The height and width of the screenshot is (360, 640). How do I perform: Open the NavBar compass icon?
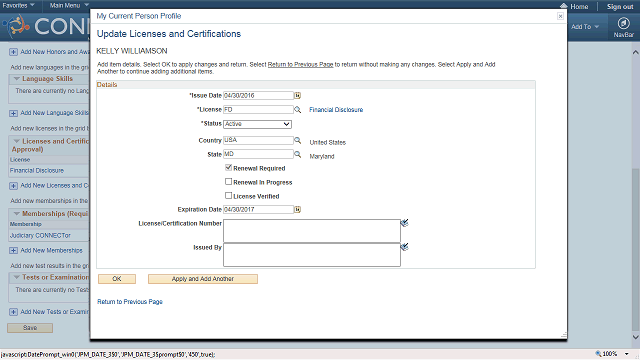(623, 23)
